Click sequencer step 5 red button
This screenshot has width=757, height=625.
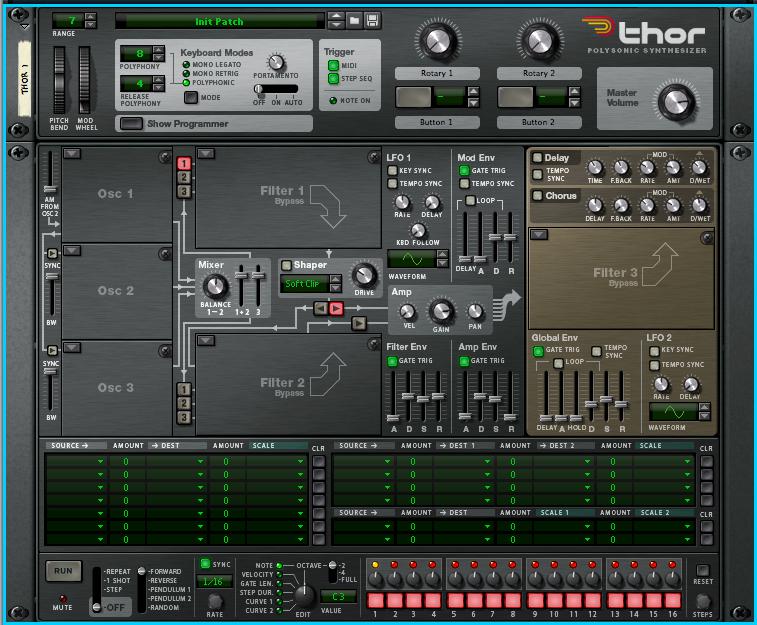(455, 600)
